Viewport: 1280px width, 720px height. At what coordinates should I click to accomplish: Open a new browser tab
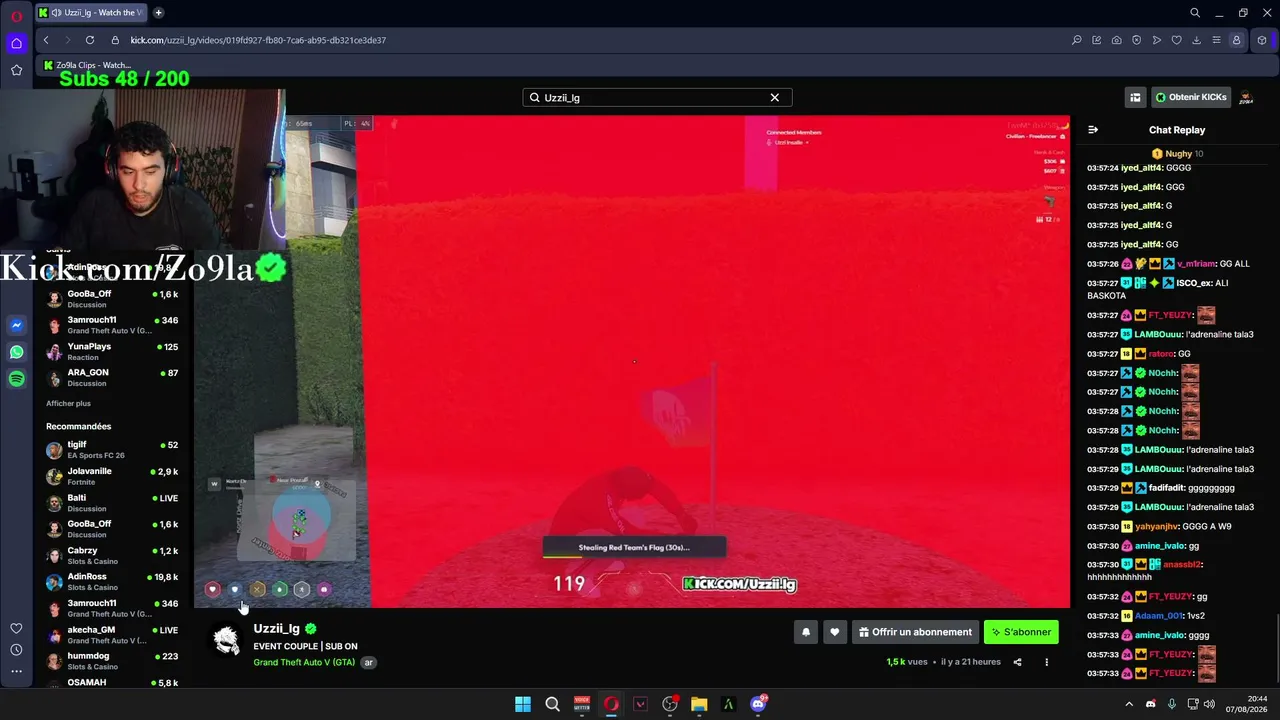(x=159, y=13)
